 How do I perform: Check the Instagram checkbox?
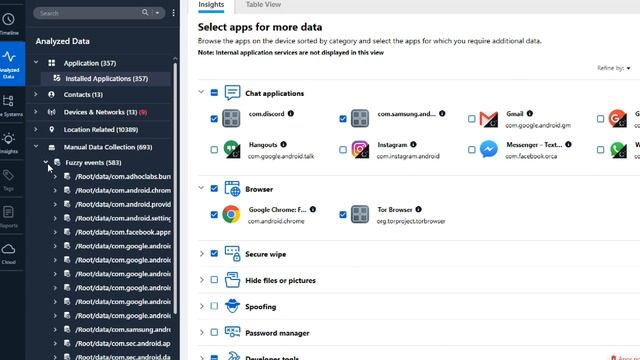(343, 150)
